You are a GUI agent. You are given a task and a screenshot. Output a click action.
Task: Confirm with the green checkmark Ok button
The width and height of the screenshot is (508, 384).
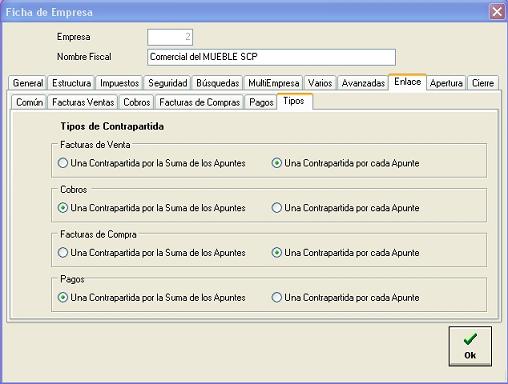(x=470, y=346)
